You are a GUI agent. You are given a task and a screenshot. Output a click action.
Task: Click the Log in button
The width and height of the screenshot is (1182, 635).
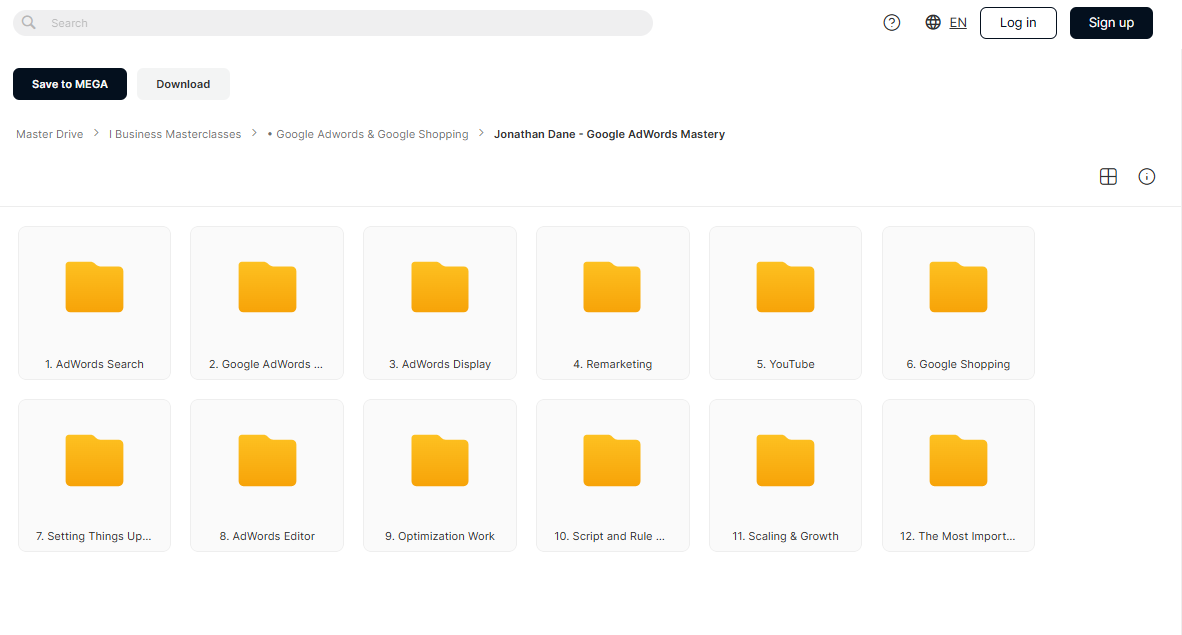[1018, 23]
